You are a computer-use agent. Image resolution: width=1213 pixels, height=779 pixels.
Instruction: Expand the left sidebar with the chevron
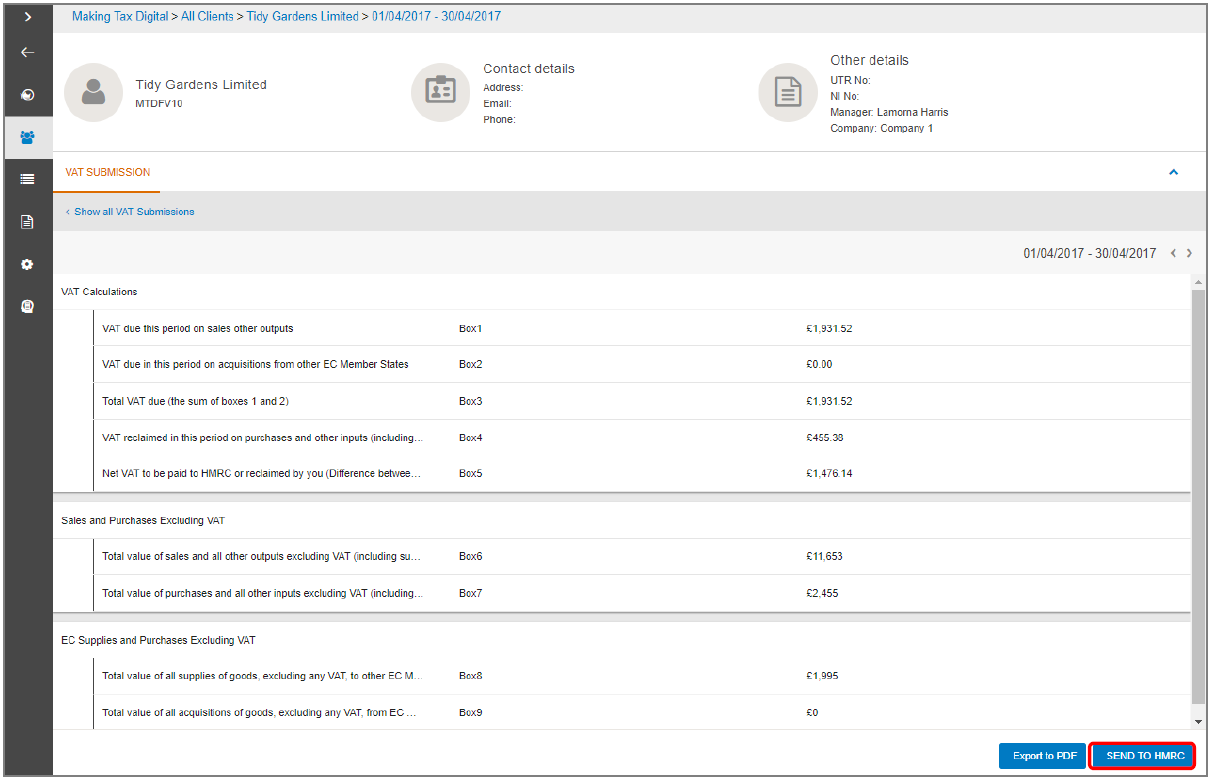click(x=28, y=17)
